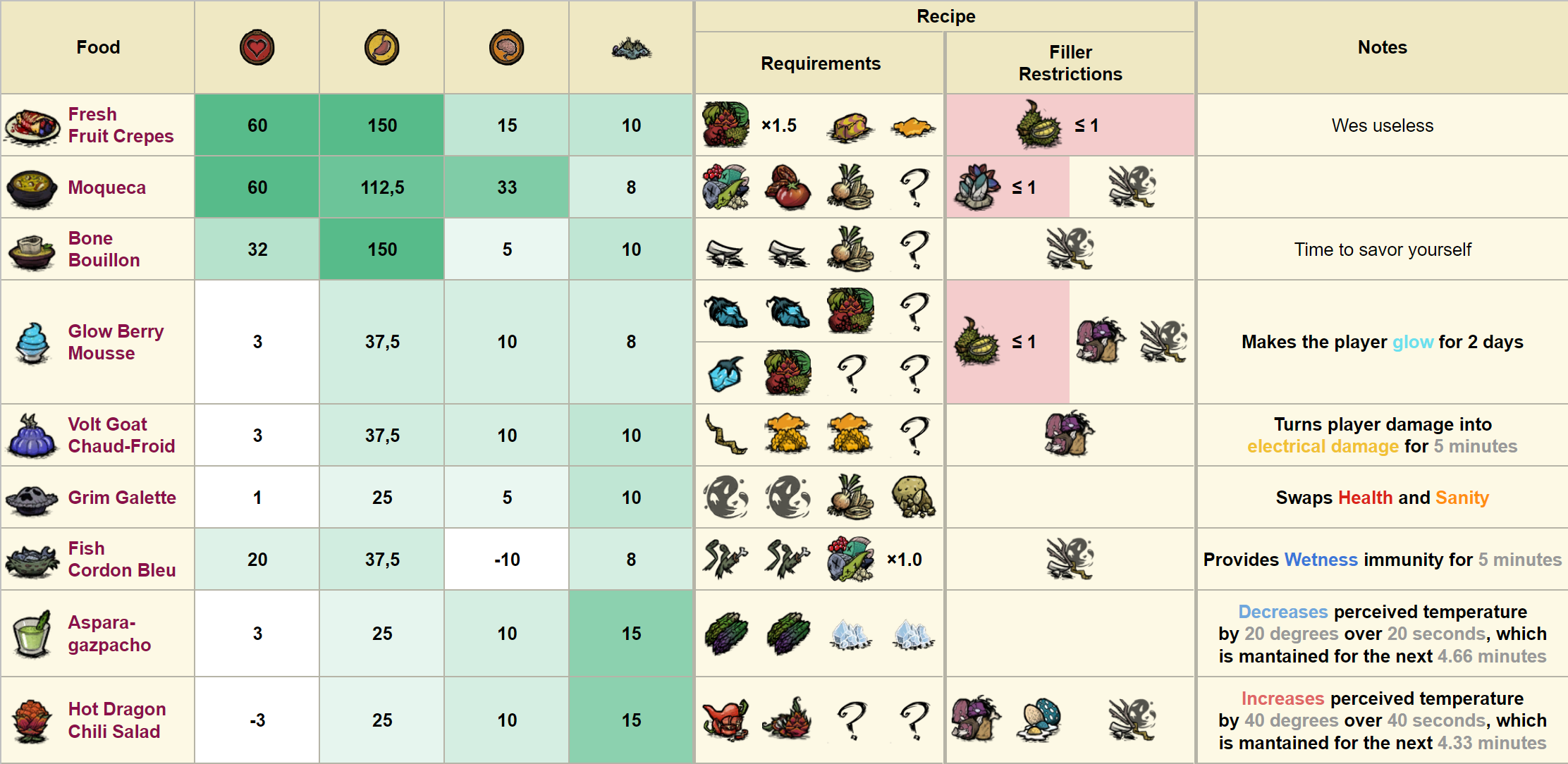The width and height of the screenshot is (1568, 764).
Task: Click the Hunger stomach column icon
Action: [381, 48]
